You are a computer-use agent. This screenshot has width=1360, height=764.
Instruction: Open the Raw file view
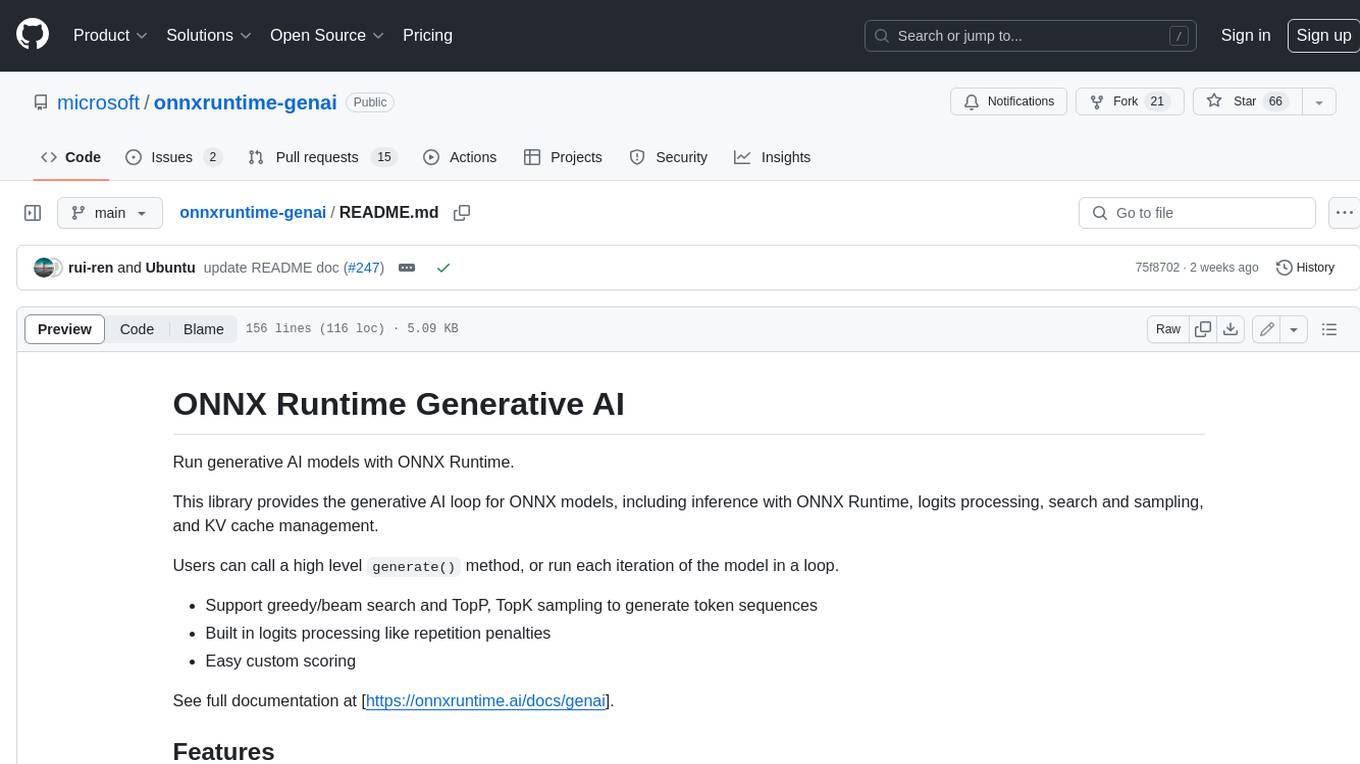point(1168,329)
